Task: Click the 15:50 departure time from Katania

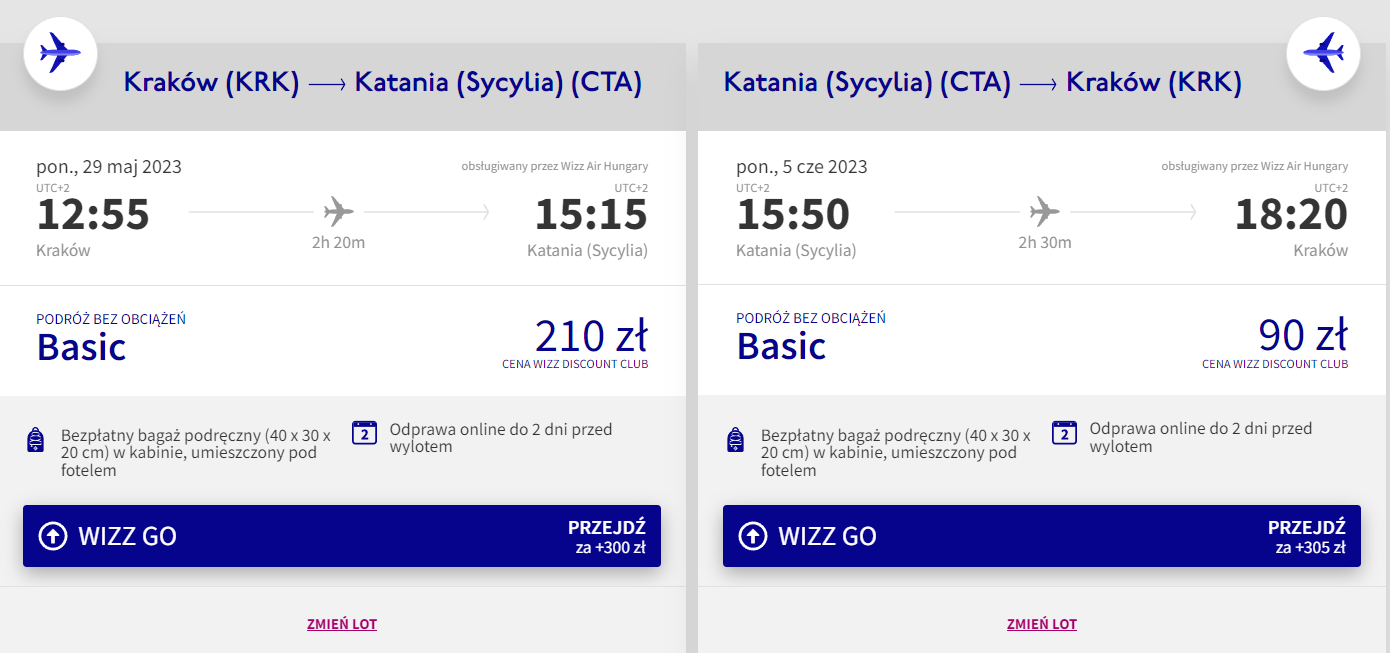Action: (x=793, y=214)
